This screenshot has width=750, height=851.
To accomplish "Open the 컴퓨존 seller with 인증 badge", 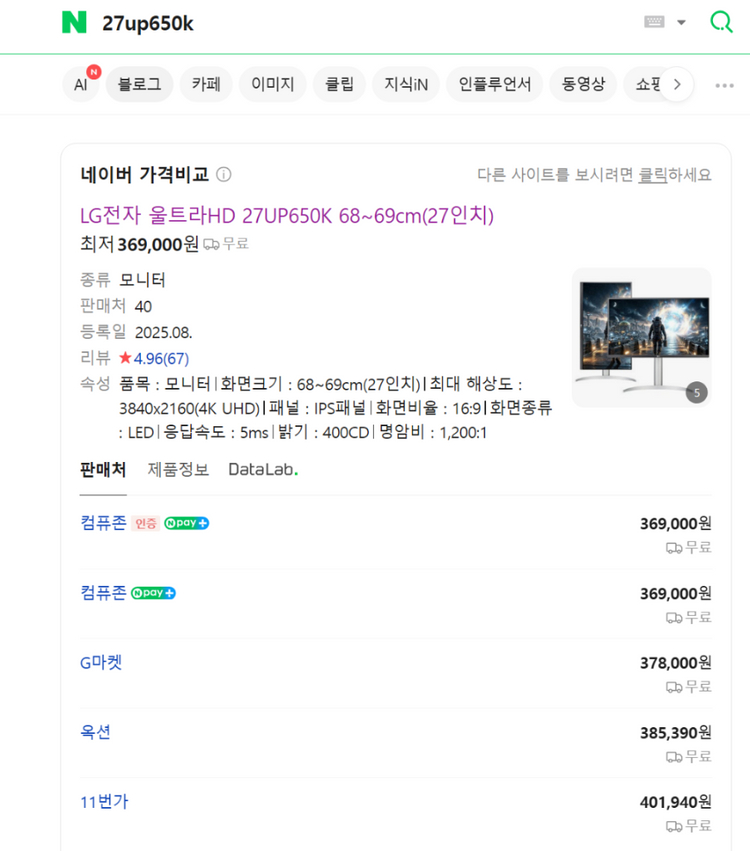I will tap(103, 522).
